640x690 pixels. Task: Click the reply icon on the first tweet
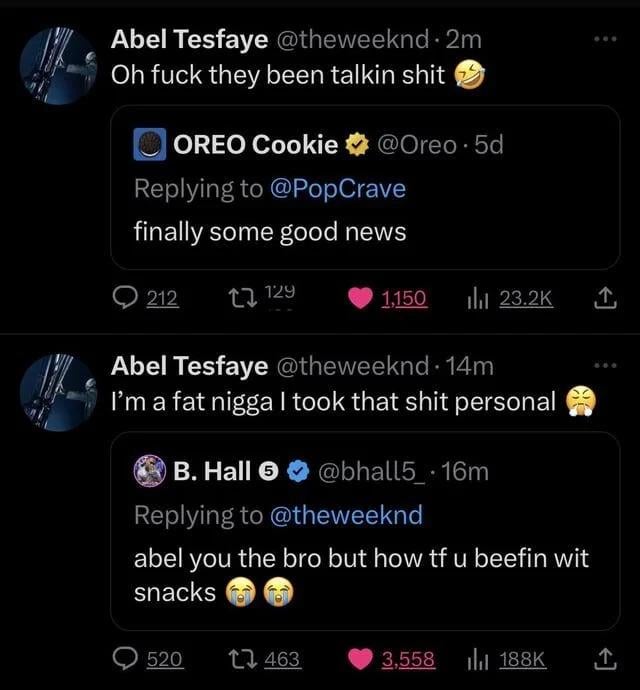tap(126, 297)
